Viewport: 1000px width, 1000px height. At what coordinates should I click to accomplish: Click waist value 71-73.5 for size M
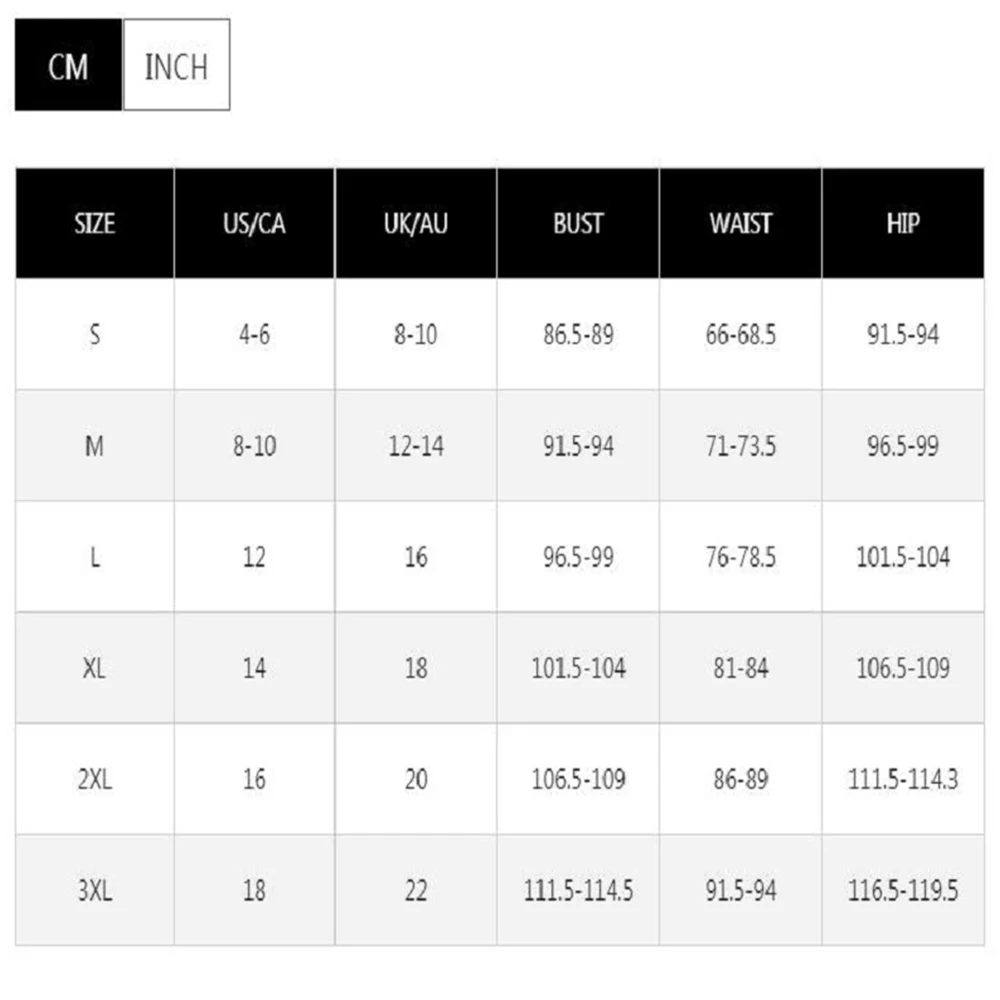tap(740, 446)
